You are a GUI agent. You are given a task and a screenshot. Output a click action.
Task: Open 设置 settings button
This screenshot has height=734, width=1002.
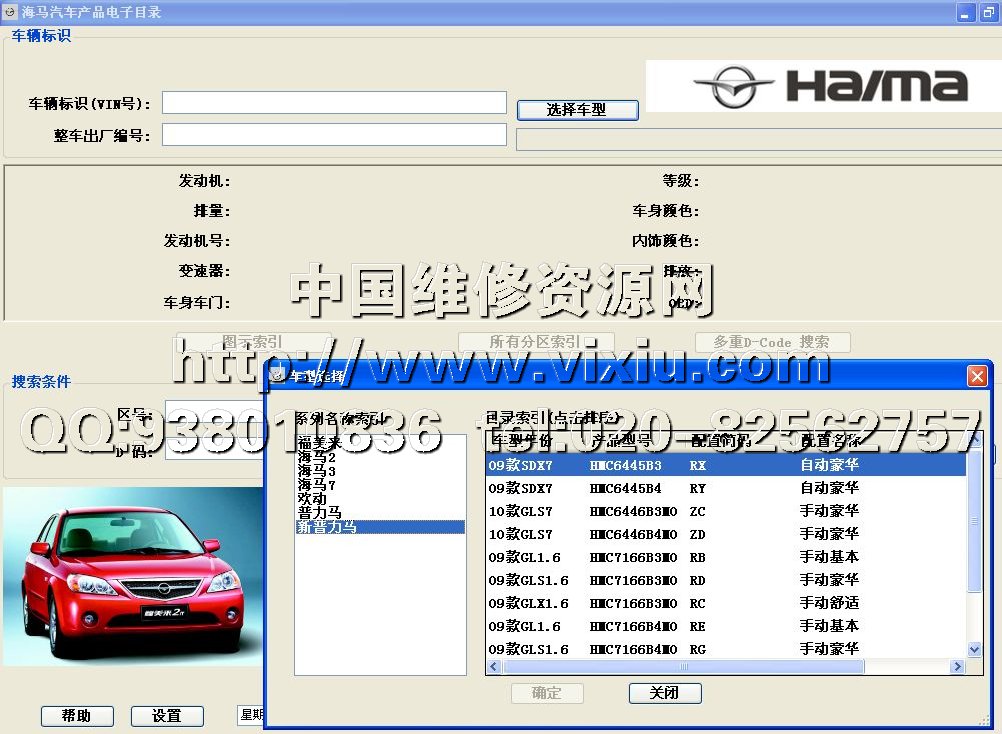pyautogui.click(x=167, y=716)
